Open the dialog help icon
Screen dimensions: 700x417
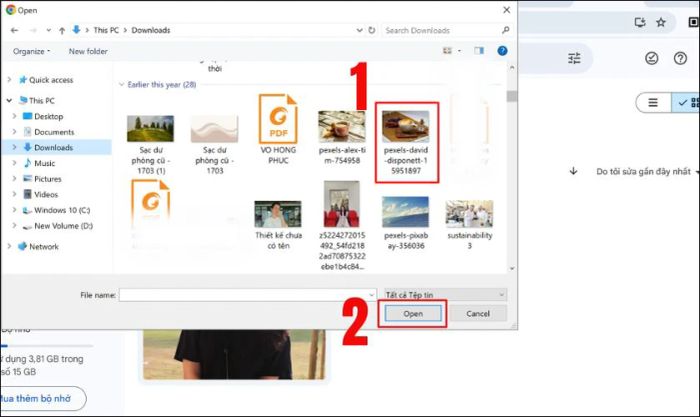pyautogui.click(x=502, y=51)
